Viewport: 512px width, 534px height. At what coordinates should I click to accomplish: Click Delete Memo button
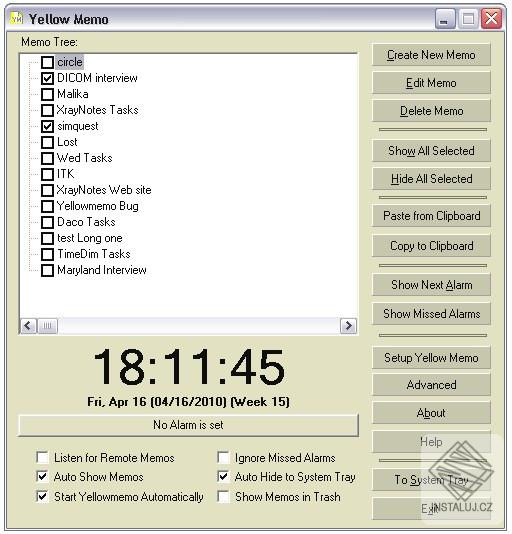pos(431,111)
